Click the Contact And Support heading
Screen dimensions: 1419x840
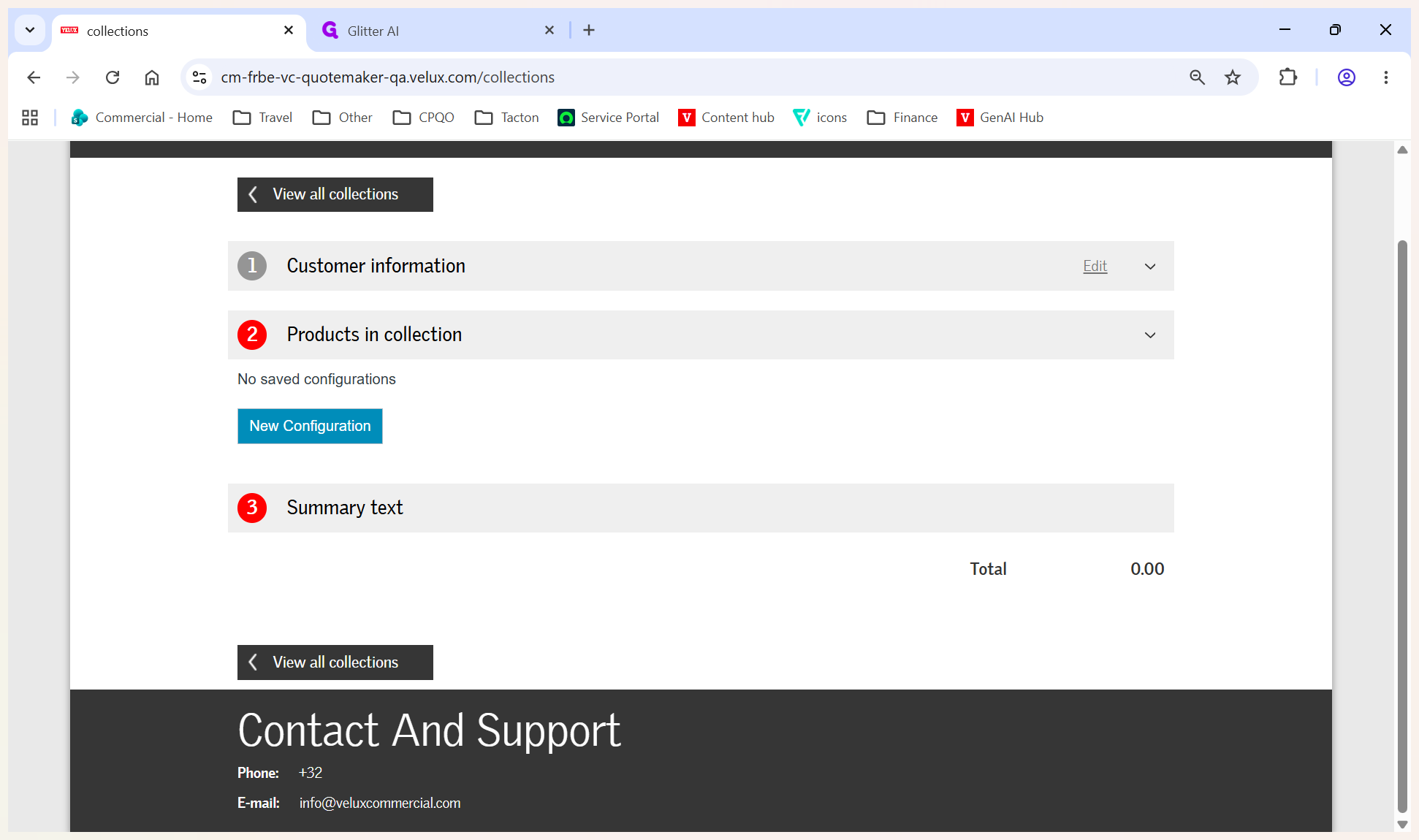[x=430, y=730]
